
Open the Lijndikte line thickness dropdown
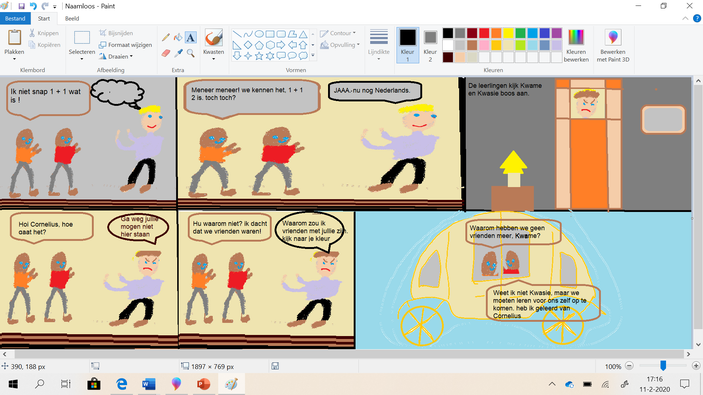click(378, 45)
